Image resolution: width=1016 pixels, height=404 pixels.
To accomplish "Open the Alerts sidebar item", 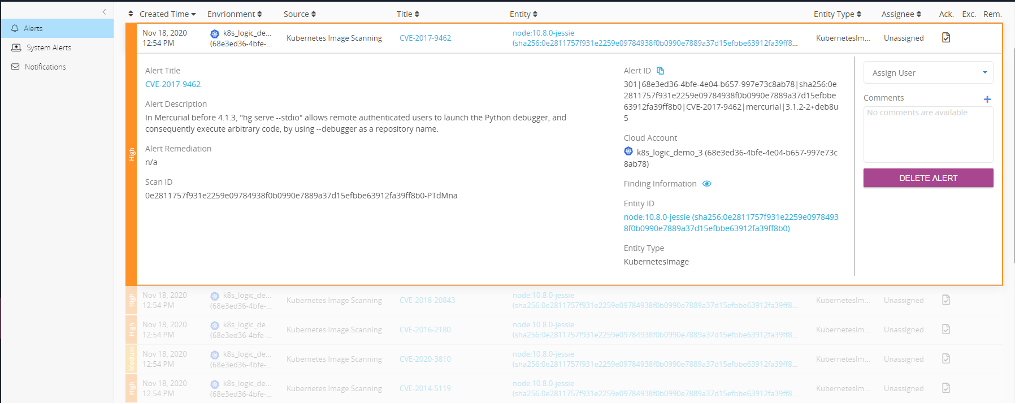I will [x=57, y=29].
